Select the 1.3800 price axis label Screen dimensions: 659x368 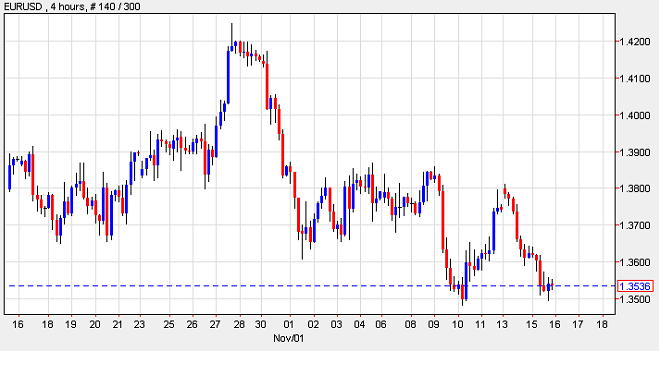point(635,189)
